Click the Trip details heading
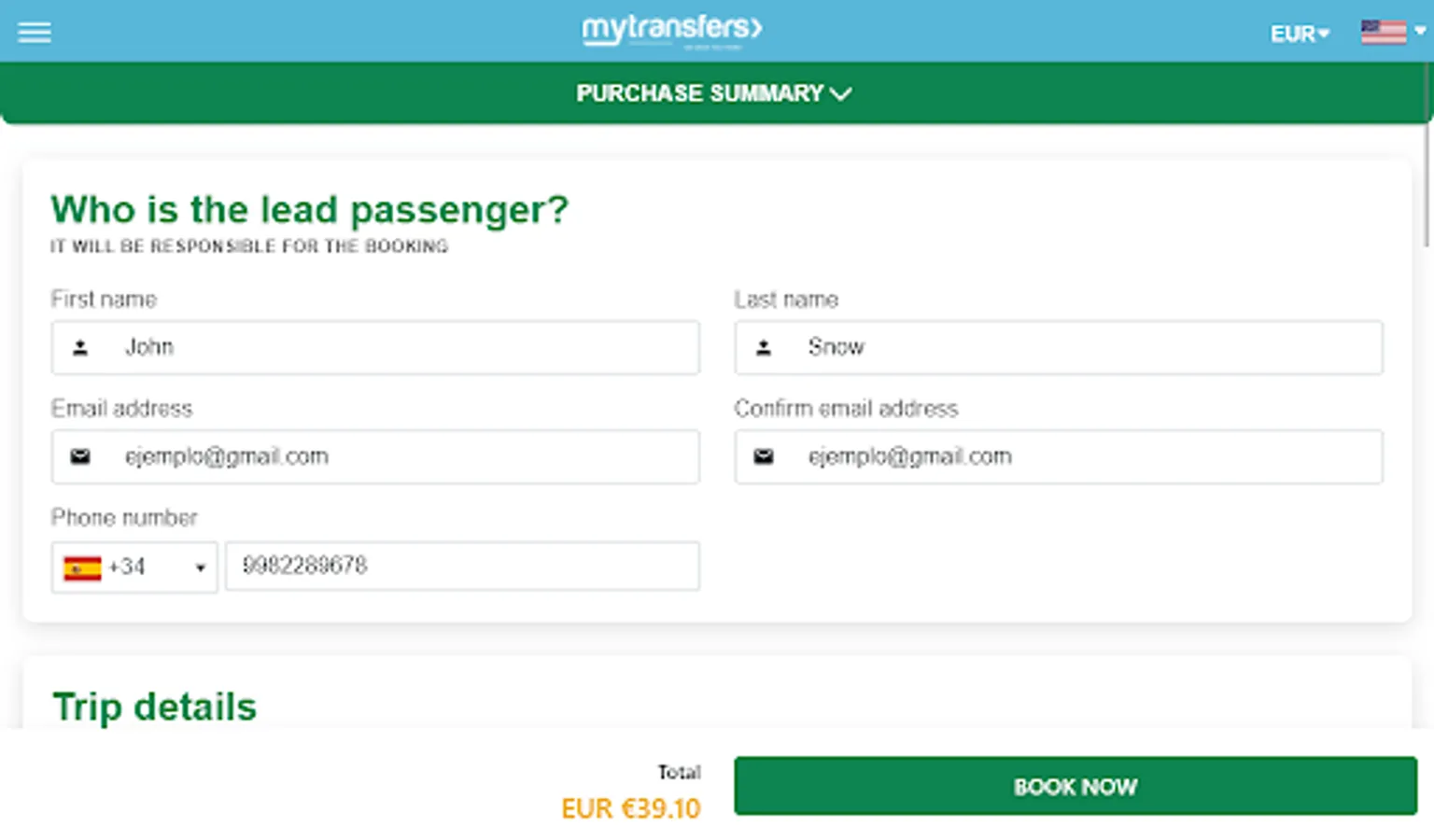1434x840 pixels. coord(154,707)
